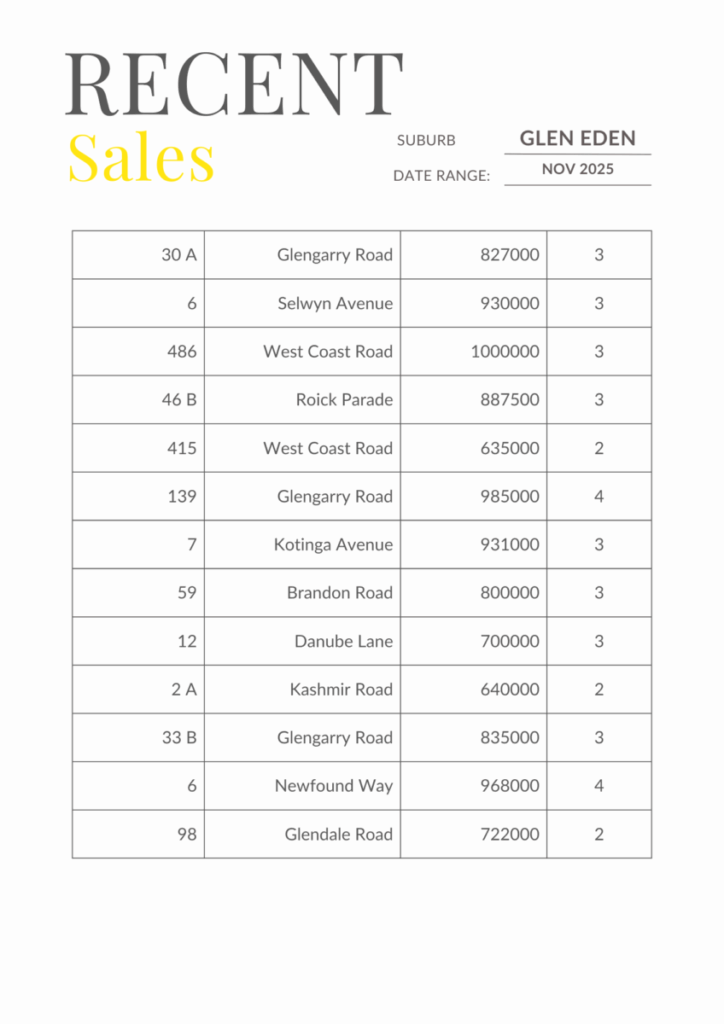Click the Brandon Road cell
The width and height of the screenshot is (724, 1024).
(339, 593)
